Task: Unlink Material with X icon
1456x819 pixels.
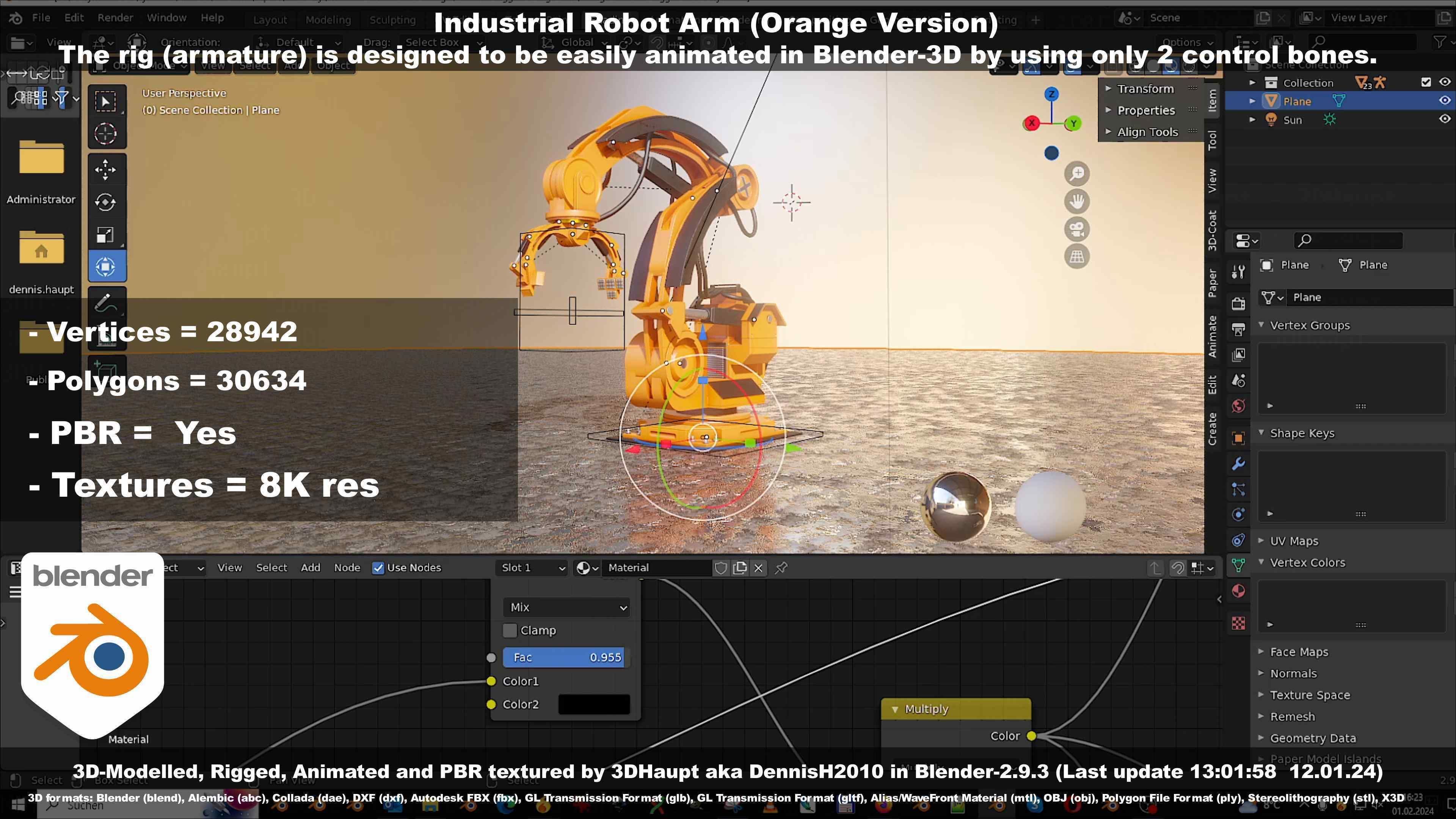Action: pos(758,568)
